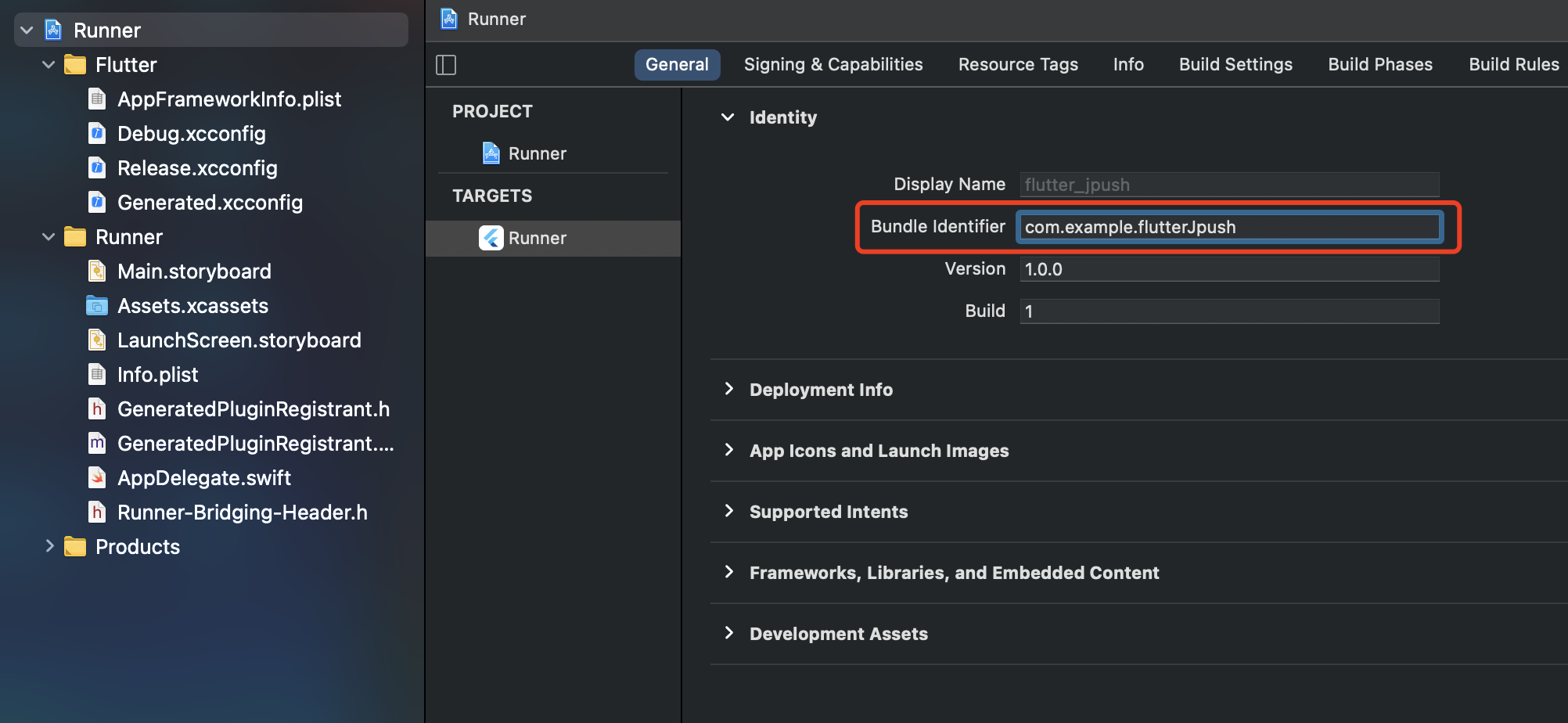Click the Identity section heading
Image resolution: width=1568 pixels, height=723 pixels.
pyautogui.click(x=783, y=117)
